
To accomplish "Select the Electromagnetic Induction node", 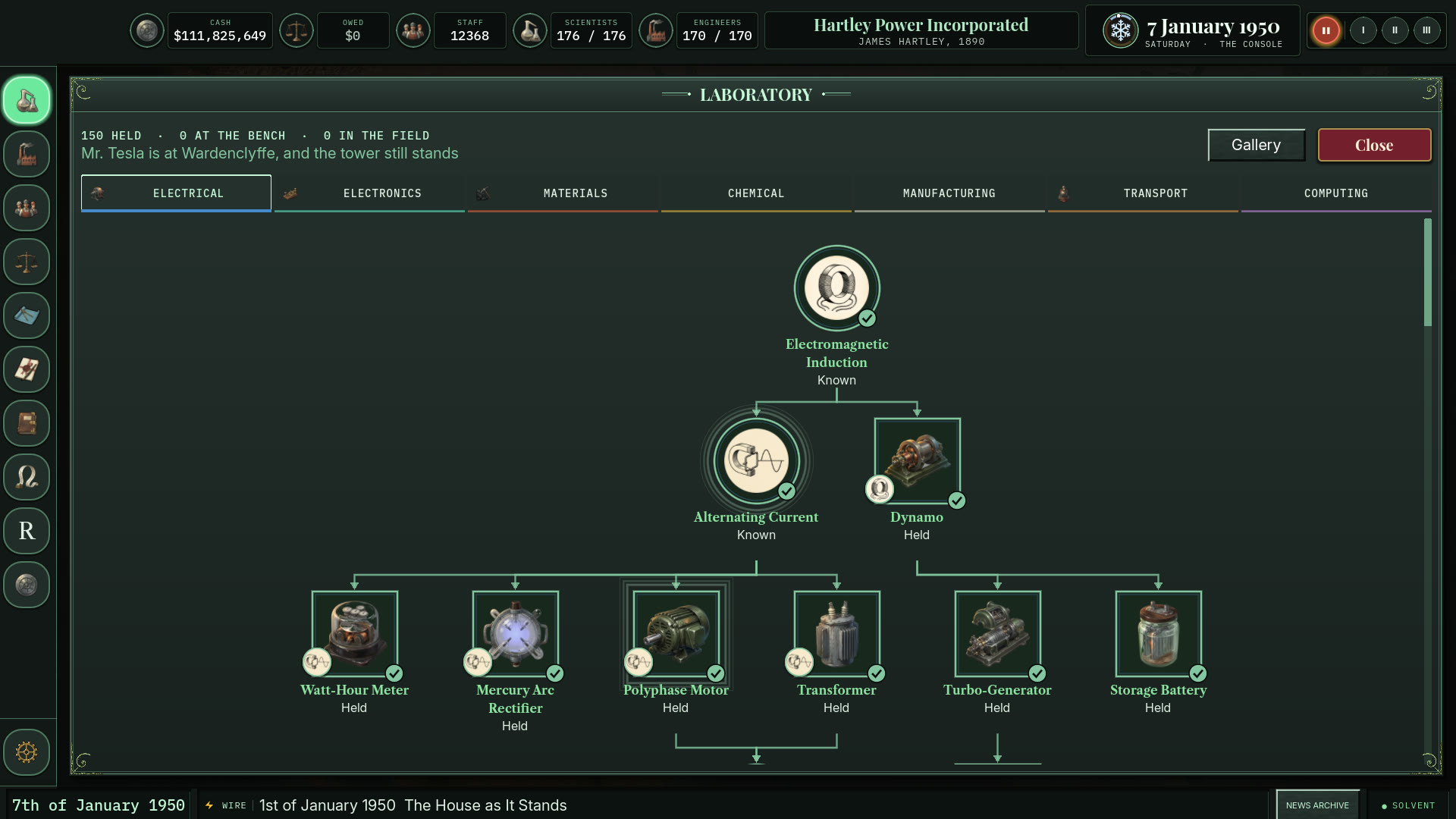I will pyautogui.click(x=836, y=288).
